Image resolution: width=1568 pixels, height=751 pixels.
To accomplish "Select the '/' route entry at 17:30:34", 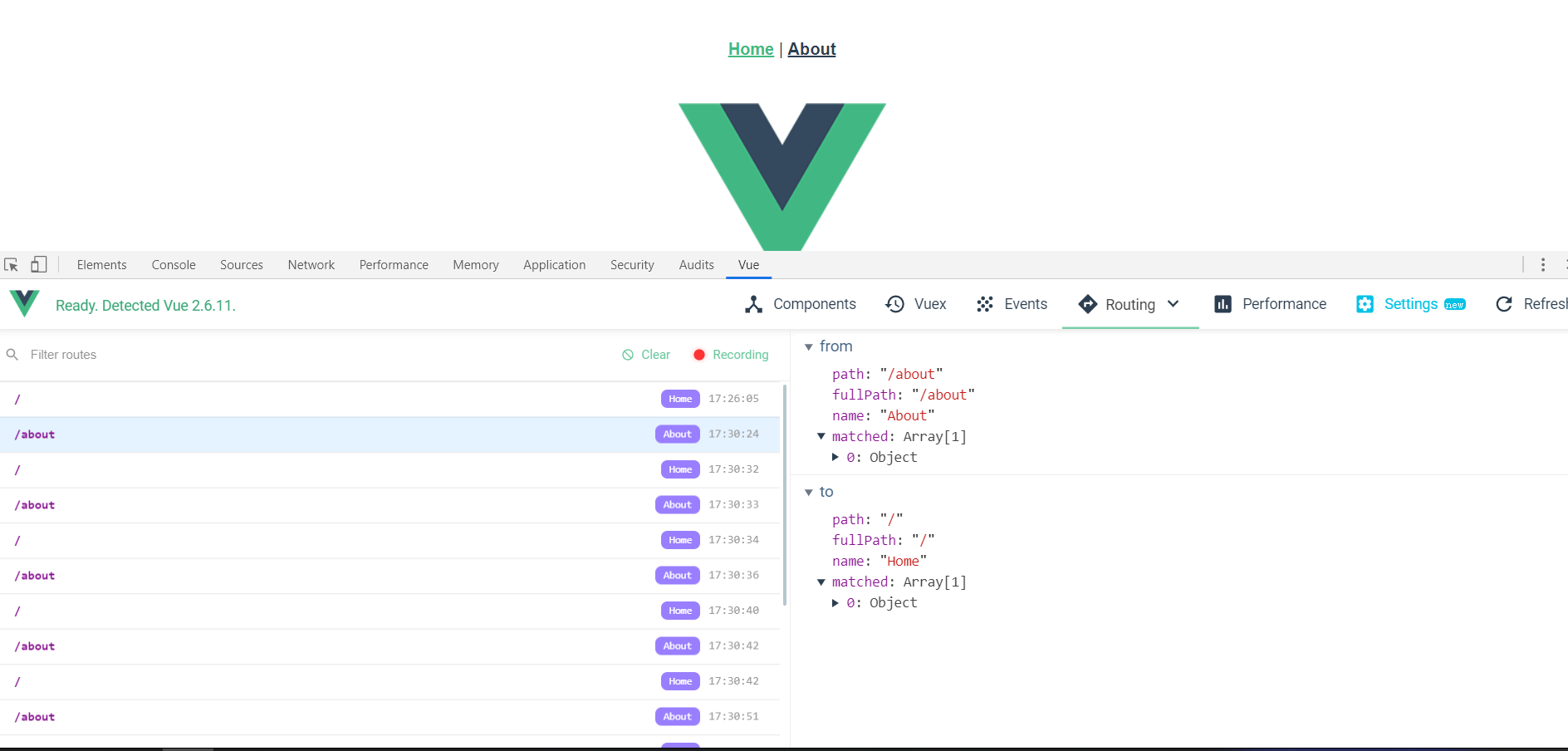I will tap(390, 540).
